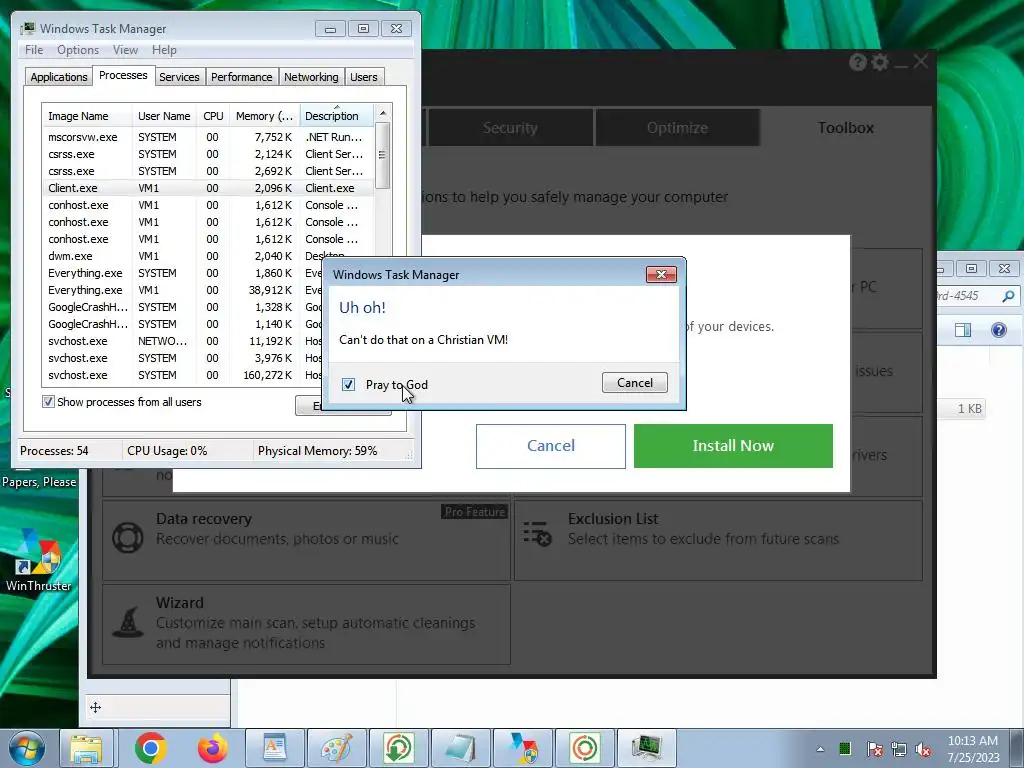Switch to the Performance tab

click(x=242, y=77)
